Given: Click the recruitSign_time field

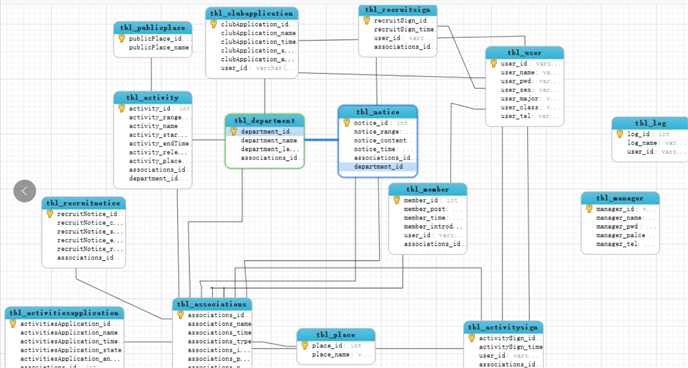Looking at the screenshot, I should (x=404, y=29).
